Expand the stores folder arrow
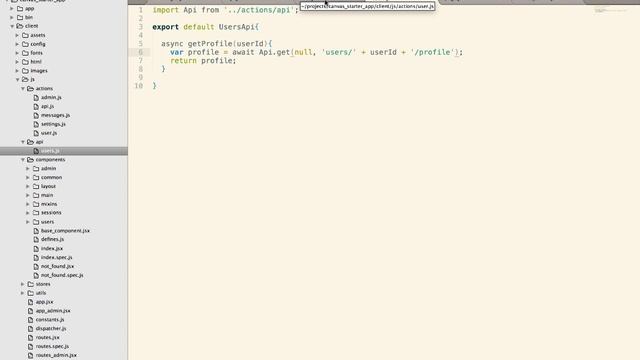Image resolution: width=640 pixels, height=360 pixels. pyautogui.click(x=22, y=284)
